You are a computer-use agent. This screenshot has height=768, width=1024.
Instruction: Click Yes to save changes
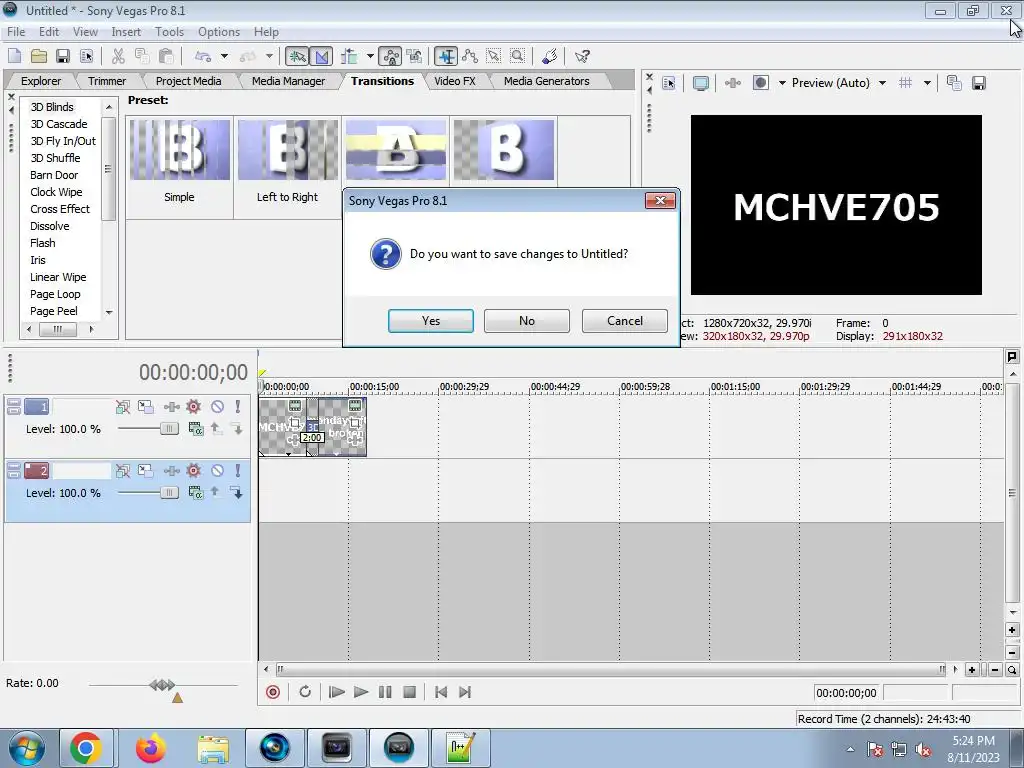pos(431,321)
